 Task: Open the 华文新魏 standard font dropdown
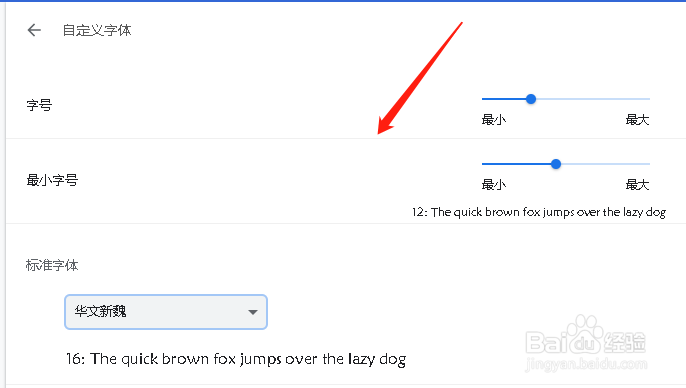[x=166, y=312]
